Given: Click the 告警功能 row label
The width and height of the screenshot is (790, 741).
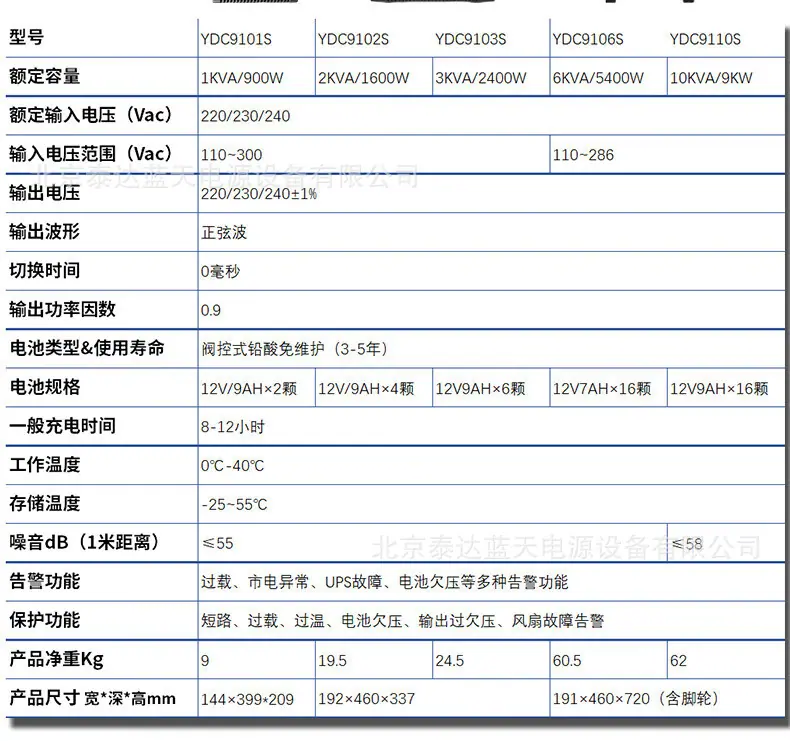Looking at the screenshot, I should [44, 581].
